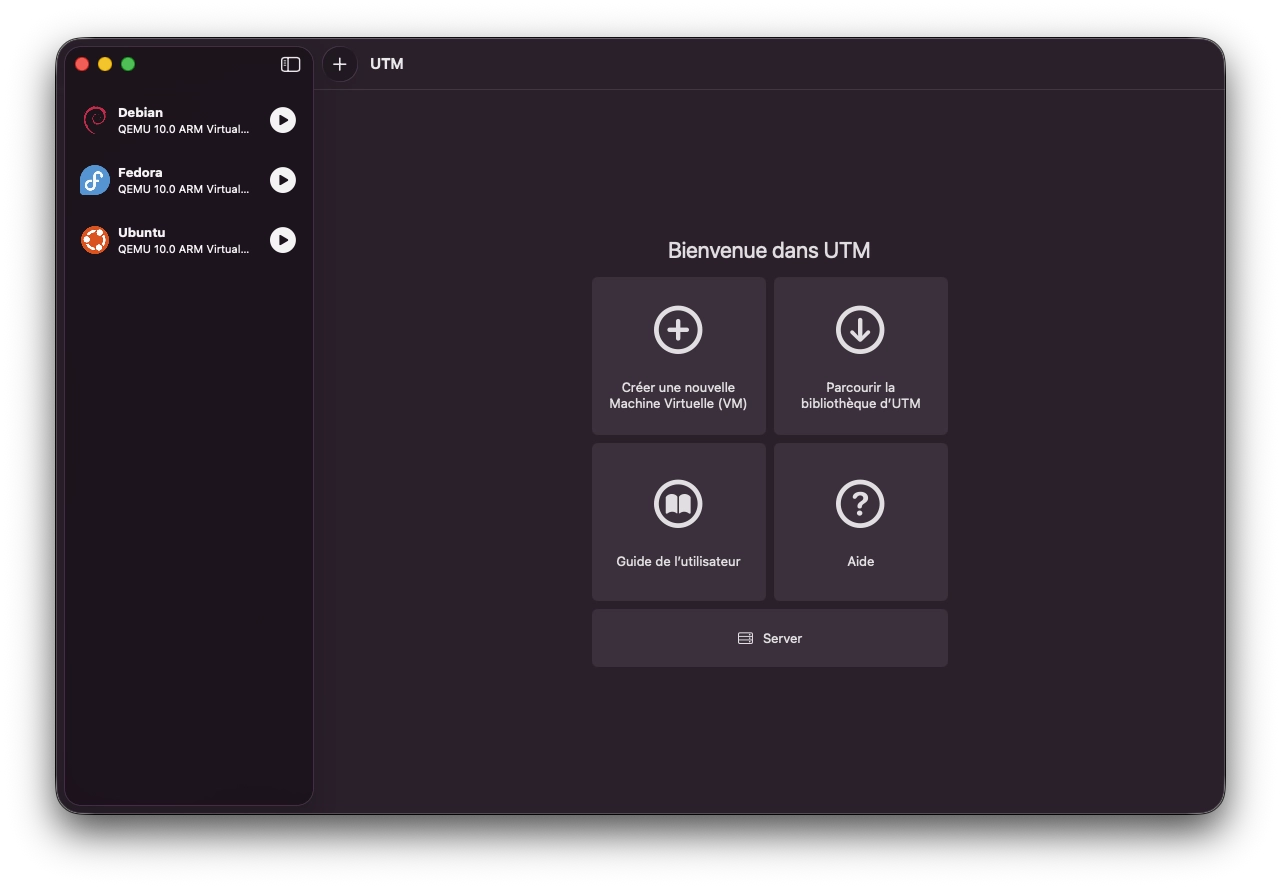This screenshot has height=888, width=1281.
Task: Click the Server button
Action: coord(770,638)
